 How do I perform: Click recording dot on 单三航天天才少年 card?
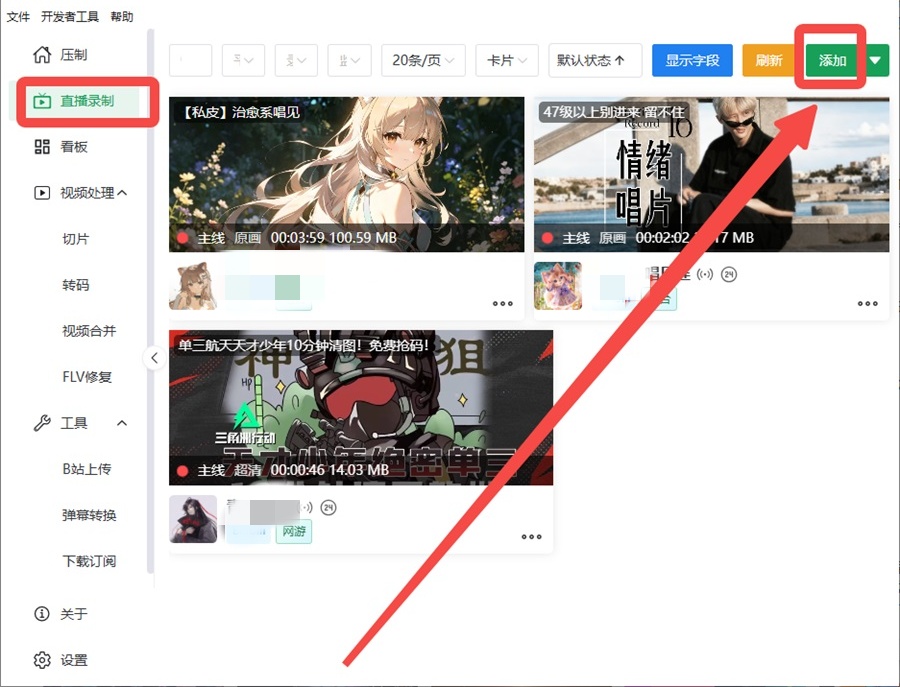pos(183,471)
